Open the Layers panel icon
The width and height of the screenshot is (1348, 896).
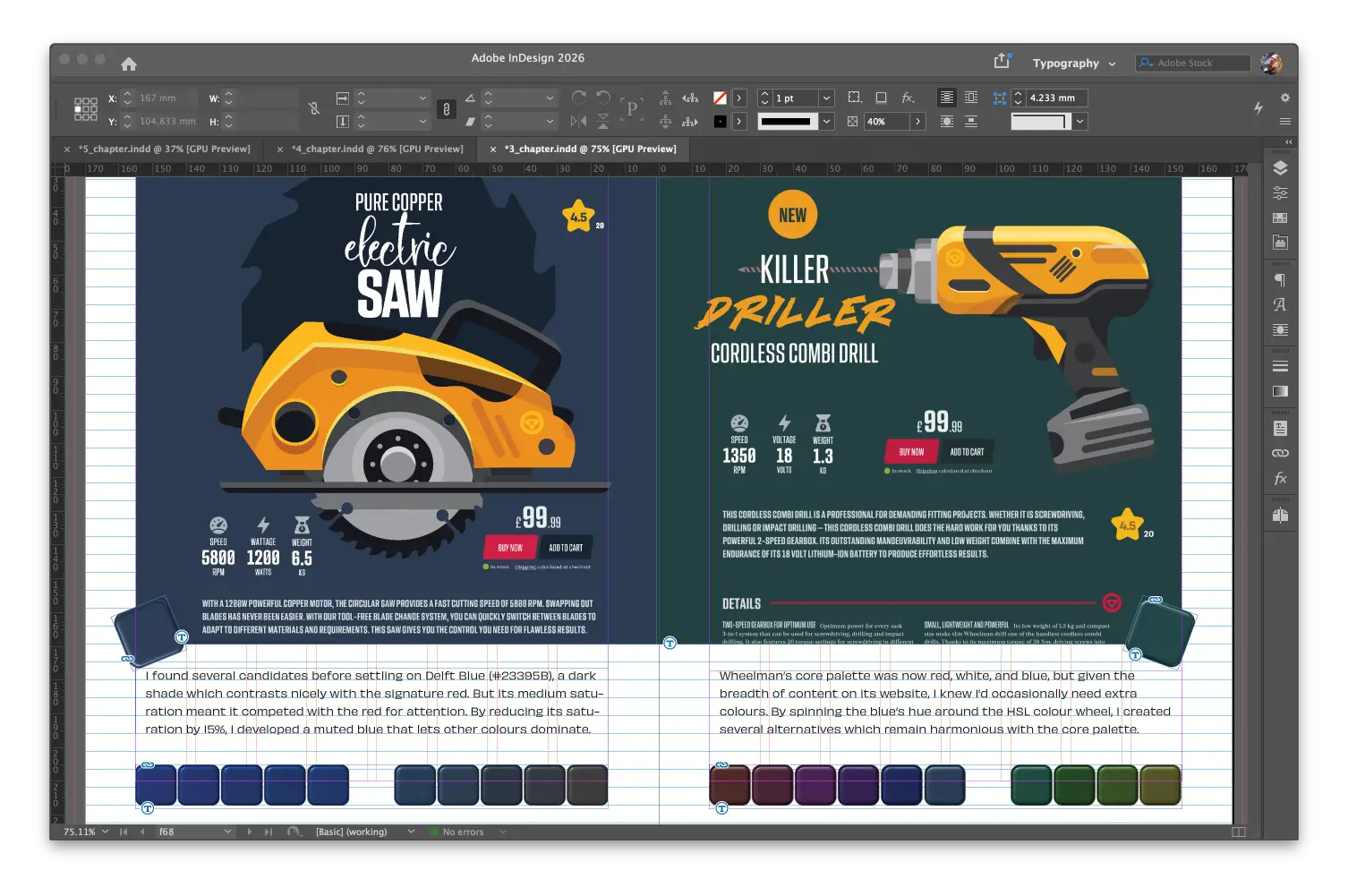(x=1280, y=167)
